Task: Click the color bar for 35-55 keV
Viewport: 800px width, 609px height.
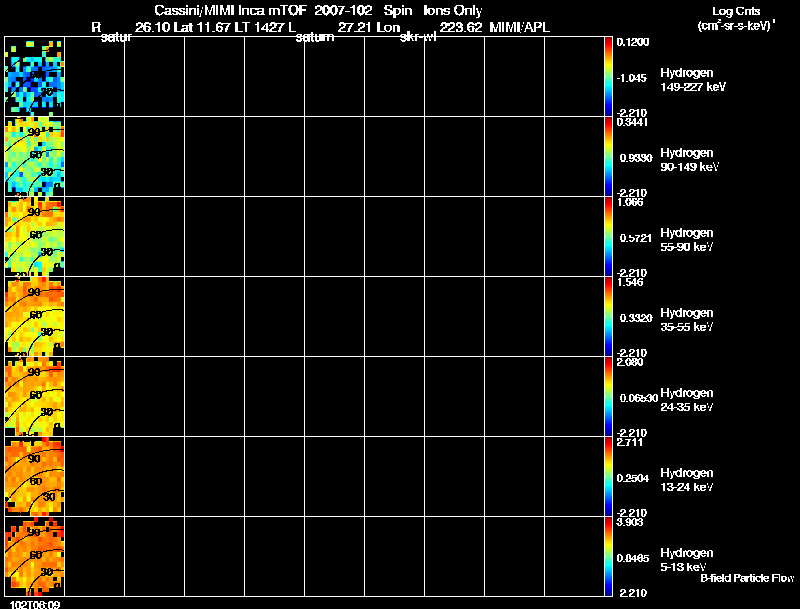Action: [x=608, y=317]
